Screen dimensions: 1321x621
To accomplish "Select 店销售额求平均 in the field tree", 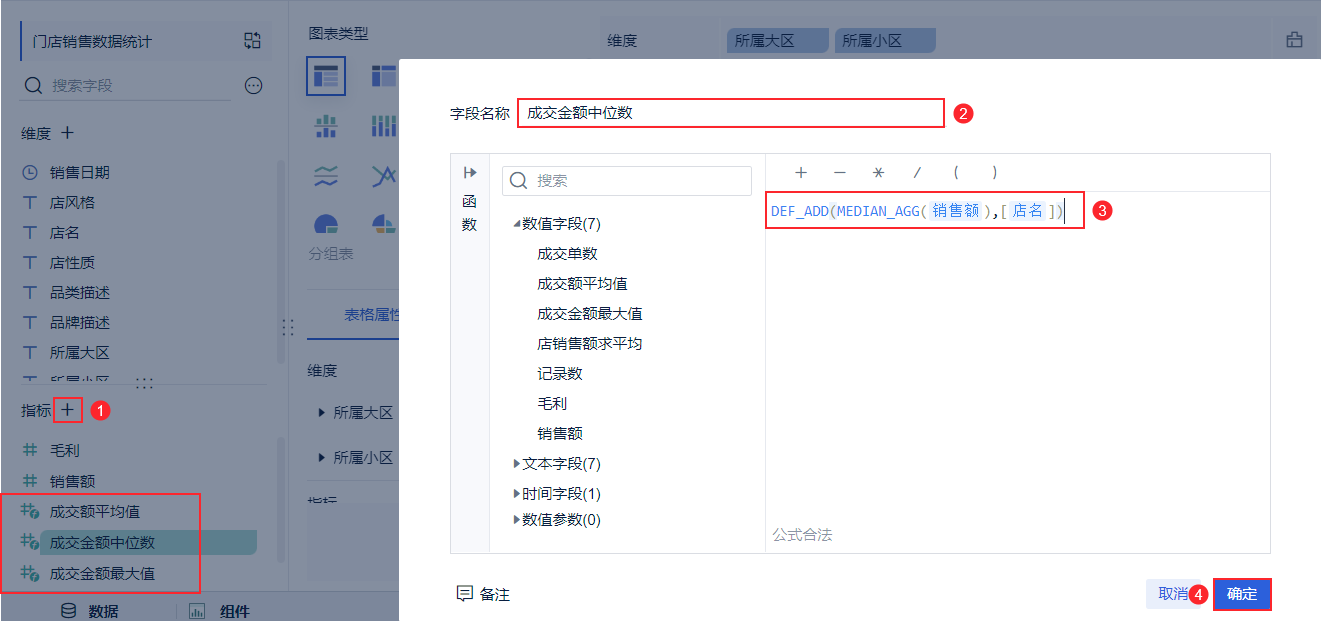I will point(589,344).
